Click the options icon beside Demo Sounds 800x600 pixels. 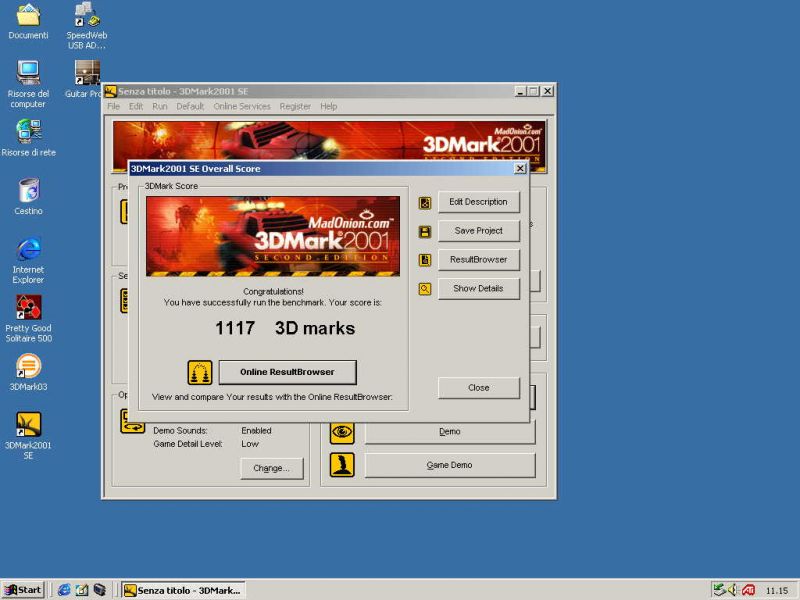pyautogui.click(x=133, y=421)
